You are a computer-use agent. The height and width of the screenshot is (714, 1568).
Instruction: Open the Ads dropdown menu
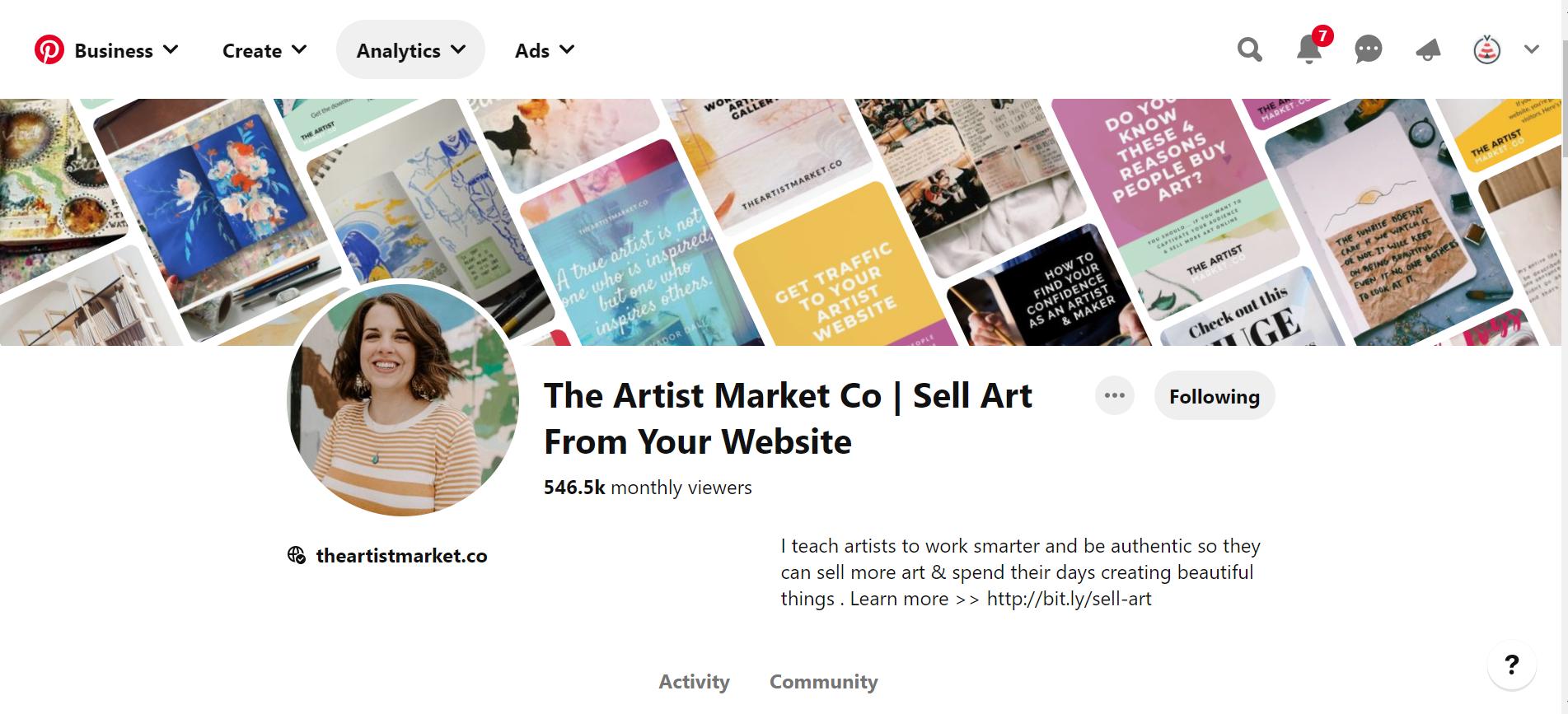(x=544, y=50)
